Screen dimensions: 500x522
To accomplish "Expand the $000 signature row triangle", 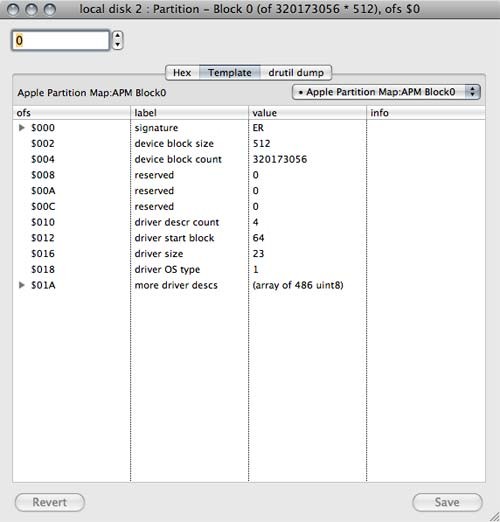I will 22,128.
